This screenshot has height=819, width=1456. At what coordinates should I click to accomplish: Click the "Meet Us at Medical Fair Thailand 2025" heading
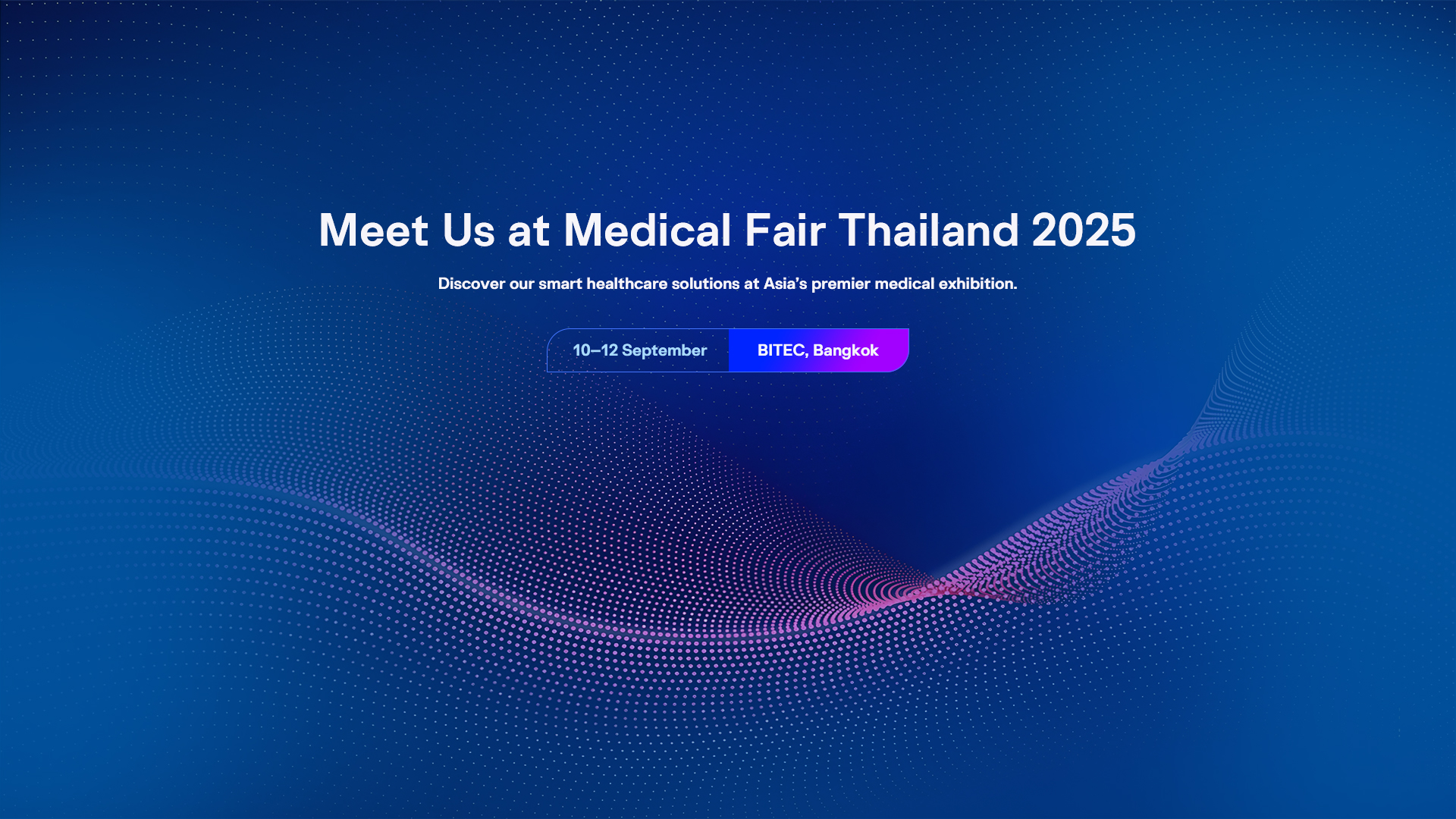click(x=726, y=230)
